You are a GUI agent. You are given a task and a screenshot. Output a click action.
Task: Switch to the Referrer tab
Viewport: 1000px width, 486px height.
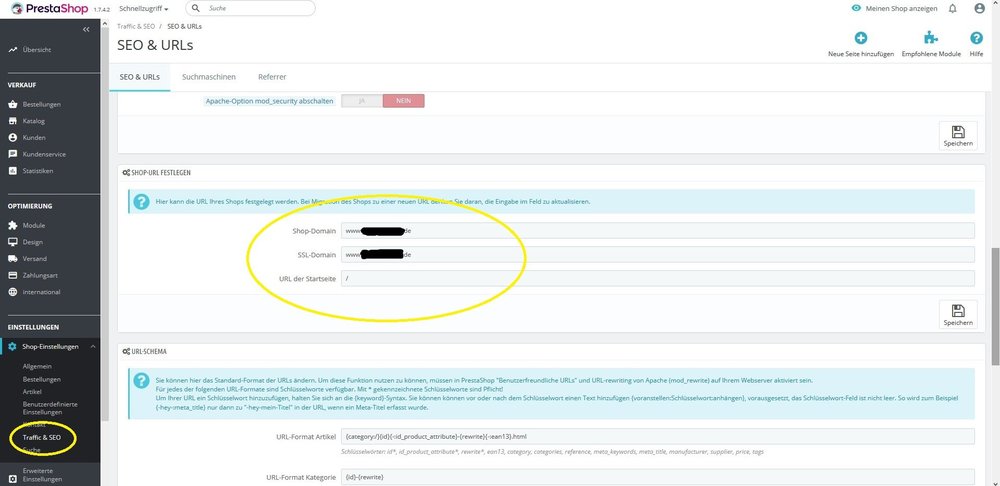point(272,77)
